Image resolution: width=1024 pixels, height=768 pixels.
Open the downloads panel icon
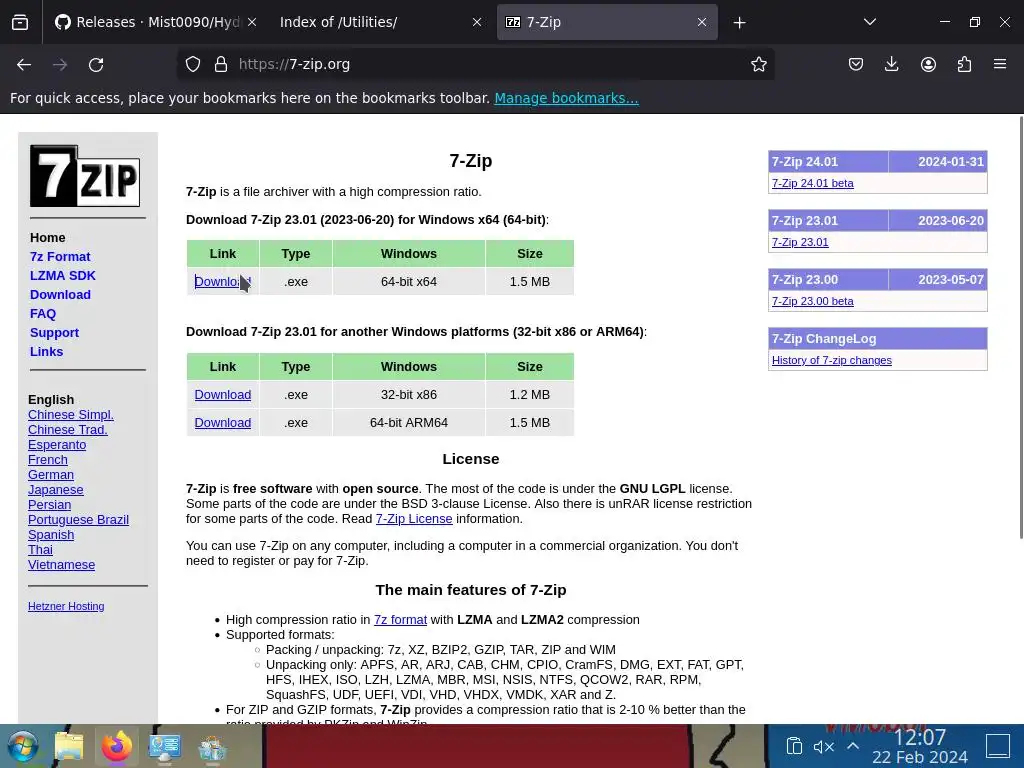pyautogui.click(x=891, y=64)
